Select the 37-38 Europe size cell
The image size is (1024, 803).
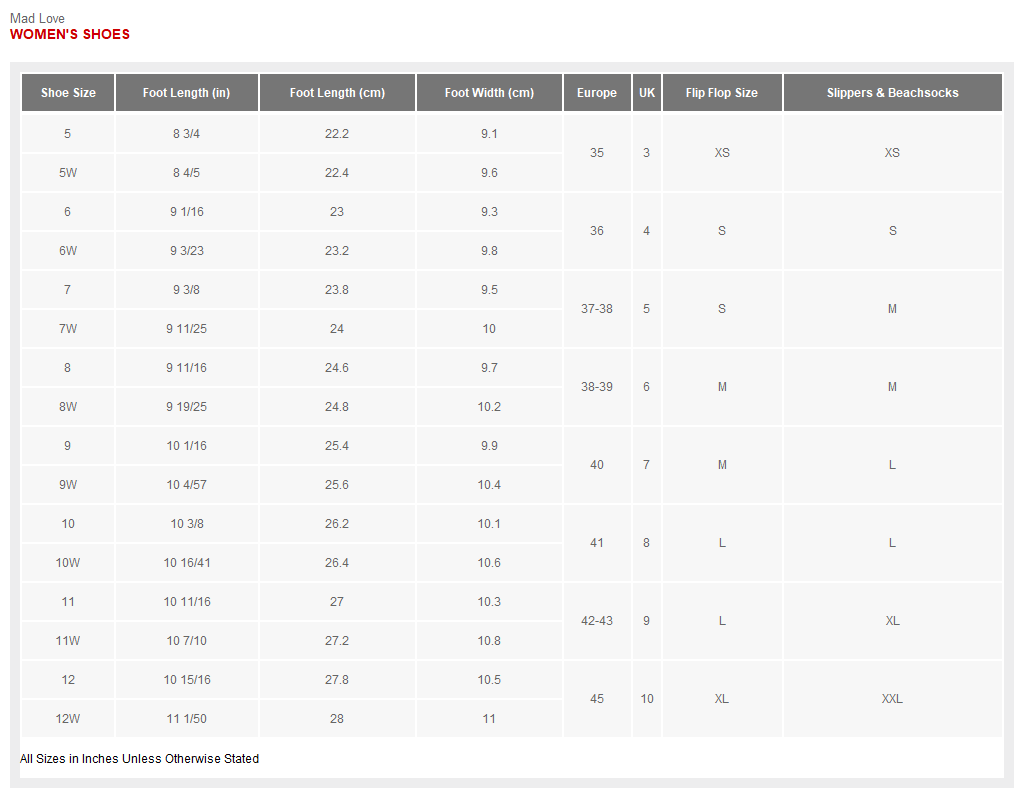[x=597, y=309]
